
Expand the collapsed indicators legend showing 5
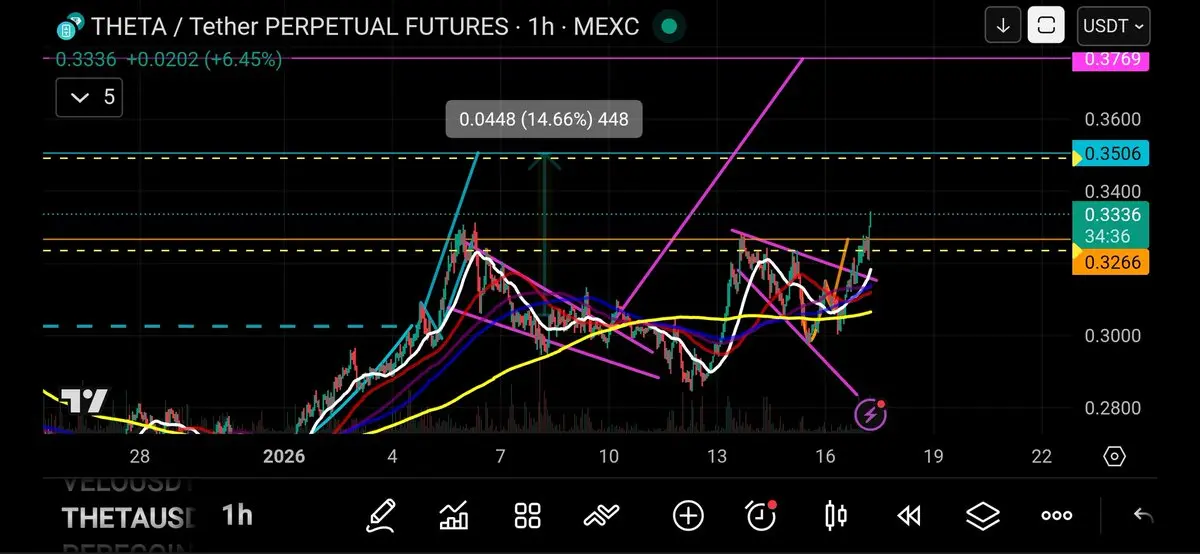(89, 98)
